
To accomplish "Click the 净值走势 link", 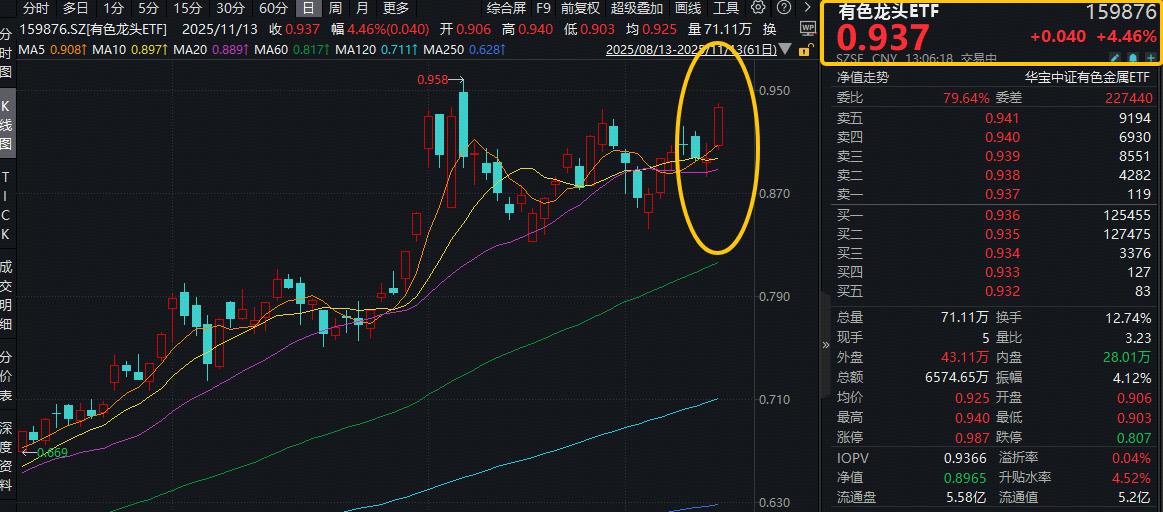I will [x=862, y=77].
